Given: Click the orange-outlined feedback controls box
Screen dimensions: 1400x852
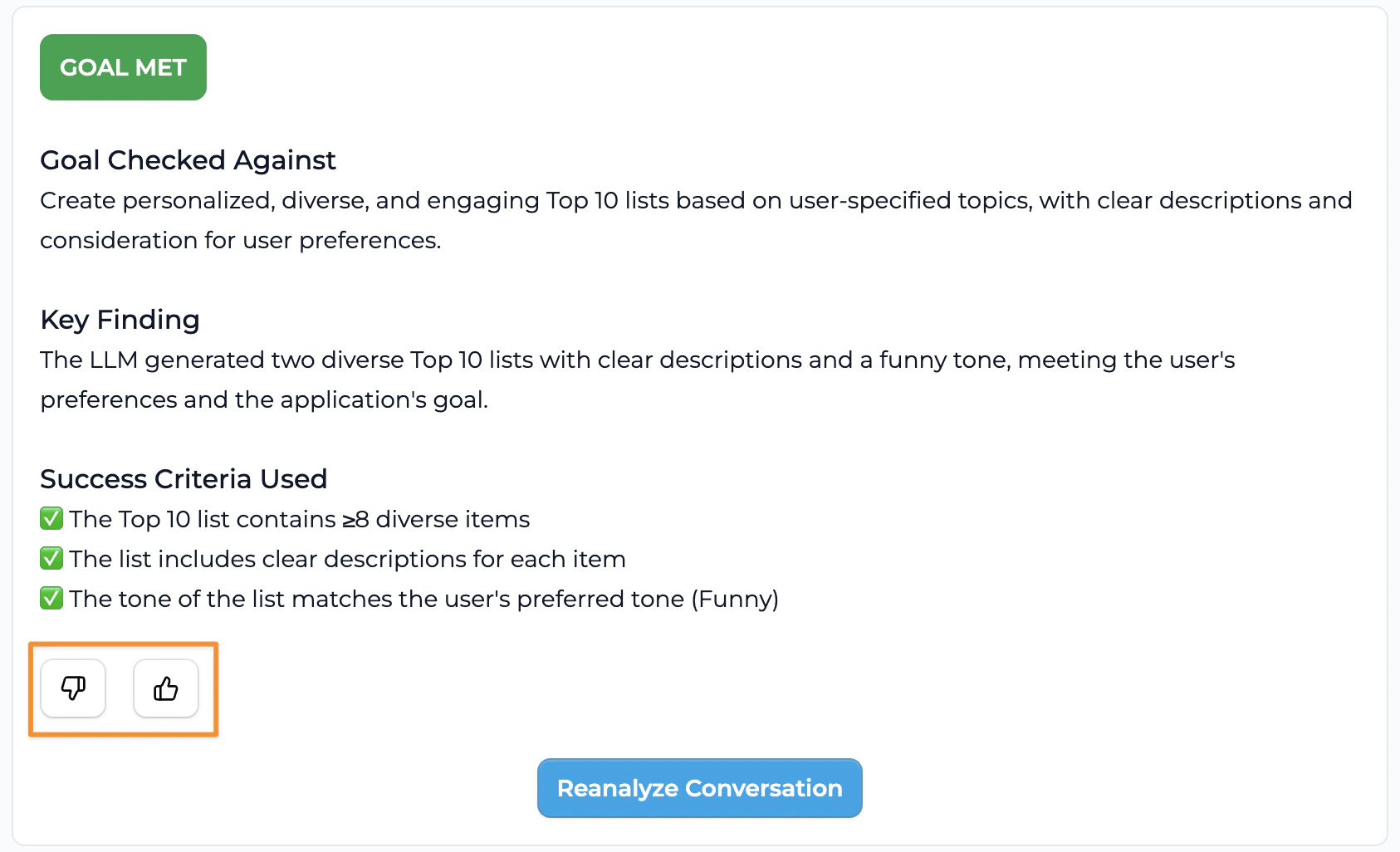Looking at the screenshot, I should [123, 689].
